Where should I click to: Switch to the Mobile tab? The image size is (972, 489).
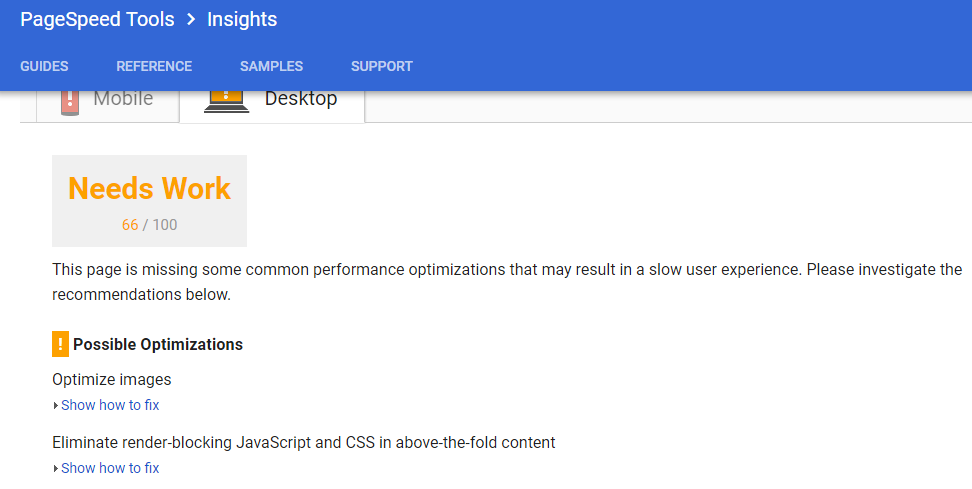point(108,106)
